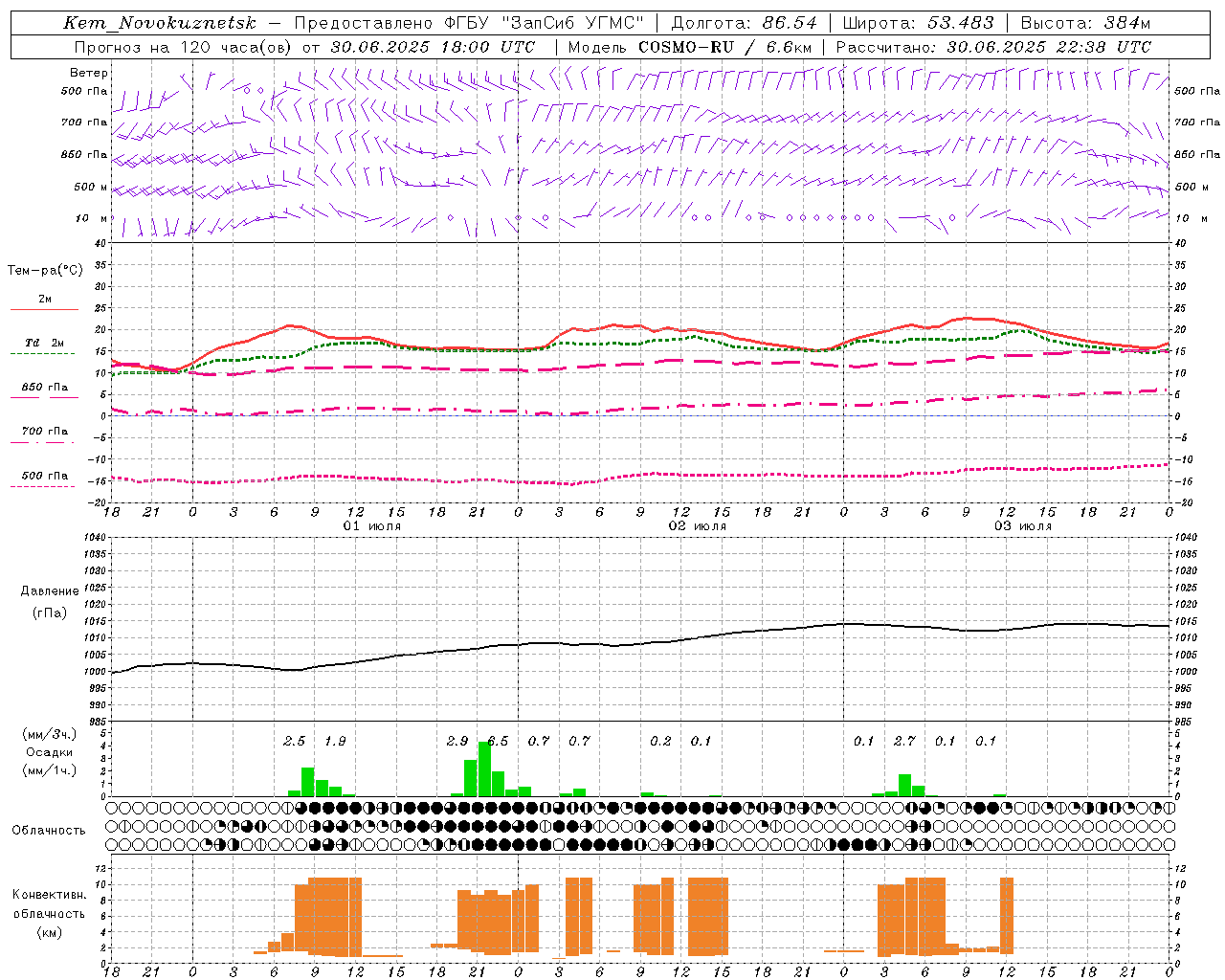Image resolution: width=1225 pixels, height=980 pixels.
Task: Click the 2.7 precipitation total value
Action: pyautogui.click(x=904, y=741)
